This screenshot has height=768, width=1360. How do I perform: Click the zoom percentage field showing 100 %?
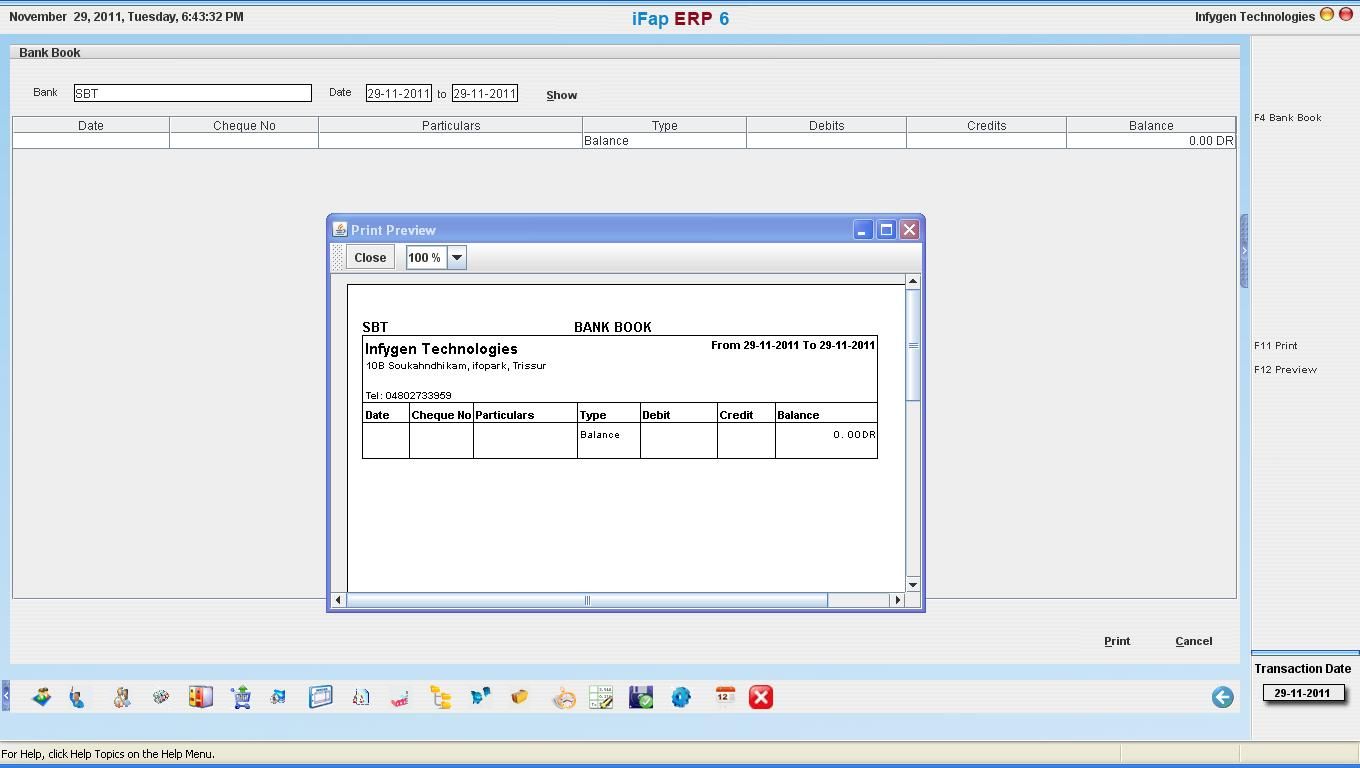click(426, 257)
